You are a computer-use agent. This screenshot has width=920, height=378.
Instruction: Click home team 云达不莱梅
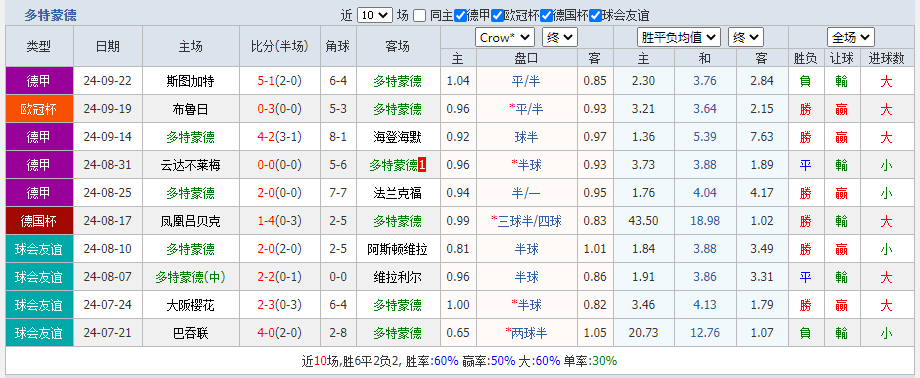190,166
